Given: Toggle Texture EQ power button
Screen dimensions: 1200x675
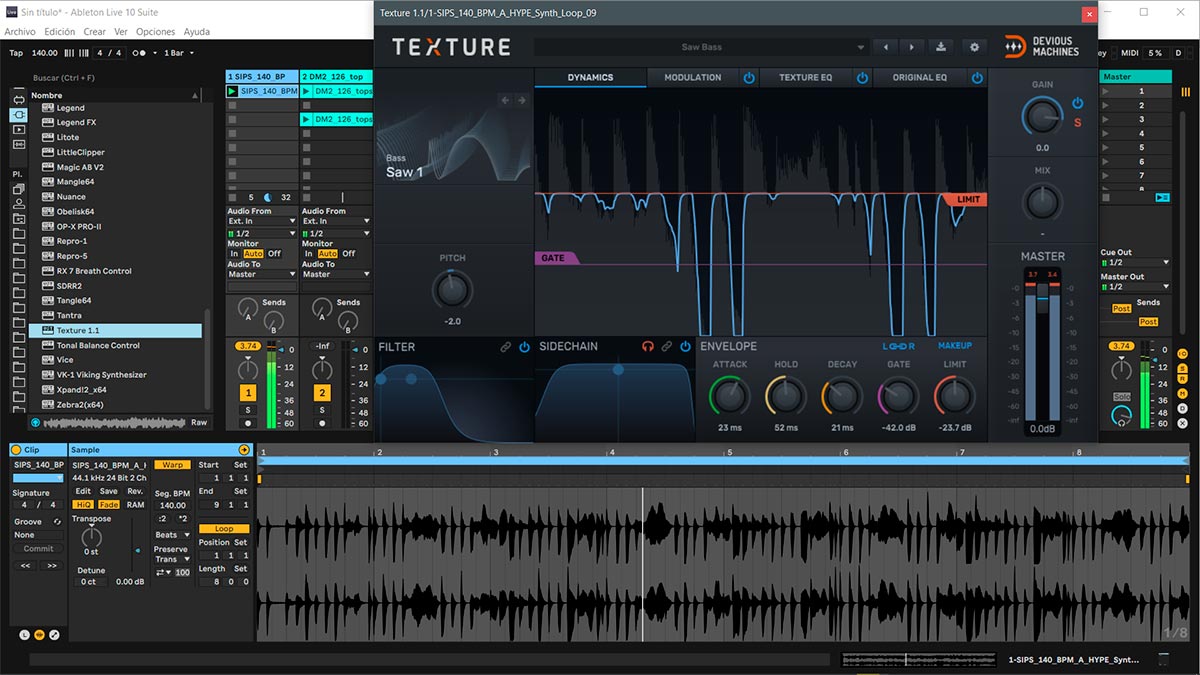Looking at the screenshot, I should click(862, 77).
